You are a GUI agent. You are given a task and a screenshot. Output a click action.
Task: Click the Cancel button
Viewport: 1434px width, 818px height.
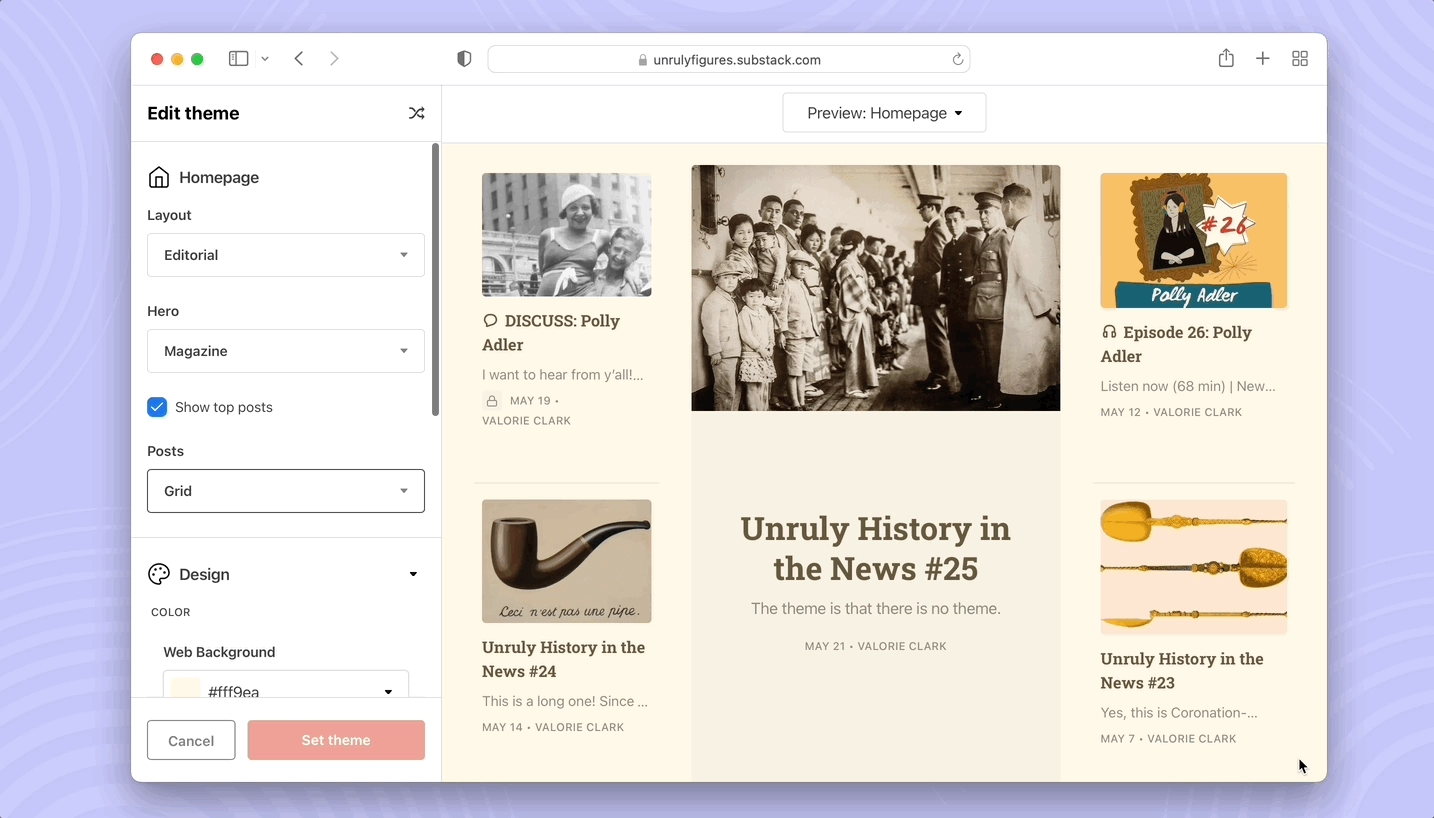(x=191, y=740)
